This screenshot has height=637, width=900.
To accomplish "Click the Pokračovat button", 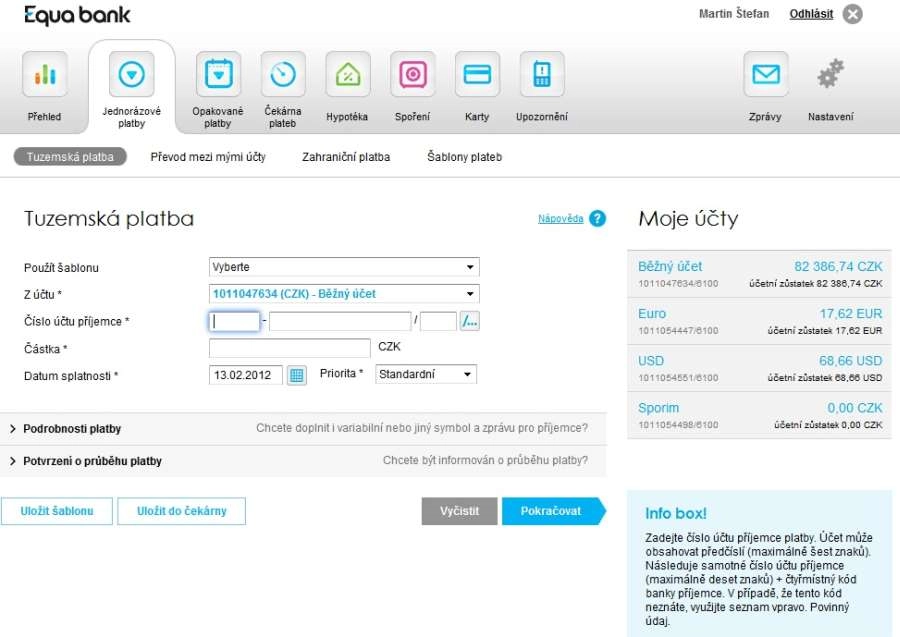I will click(x=551, y=511).
